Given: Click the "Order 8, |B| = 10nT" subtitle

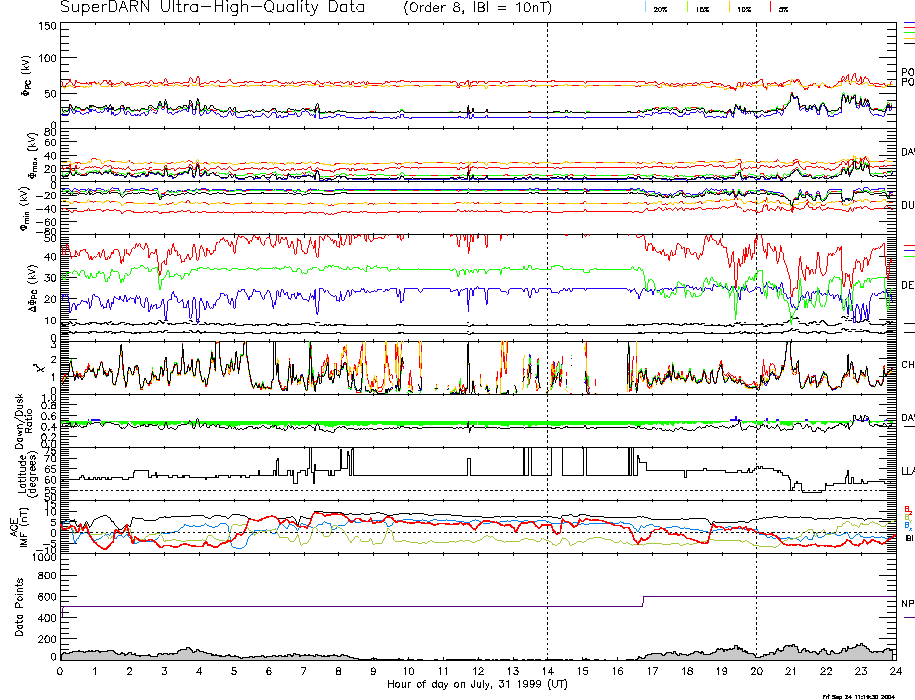Looking at the screenshot, I should click(476, 8).
